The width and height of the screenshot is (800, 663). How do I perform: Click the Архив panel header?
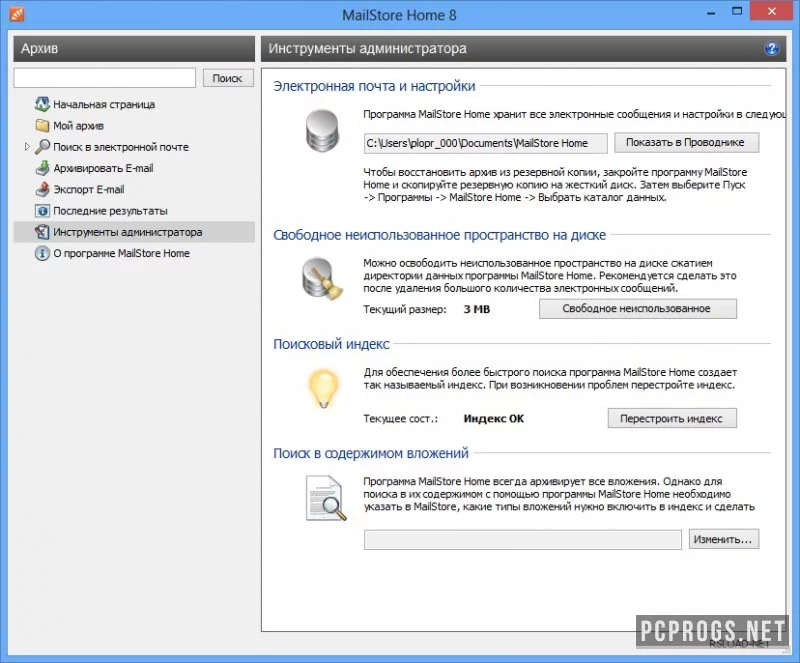[134, 48]
